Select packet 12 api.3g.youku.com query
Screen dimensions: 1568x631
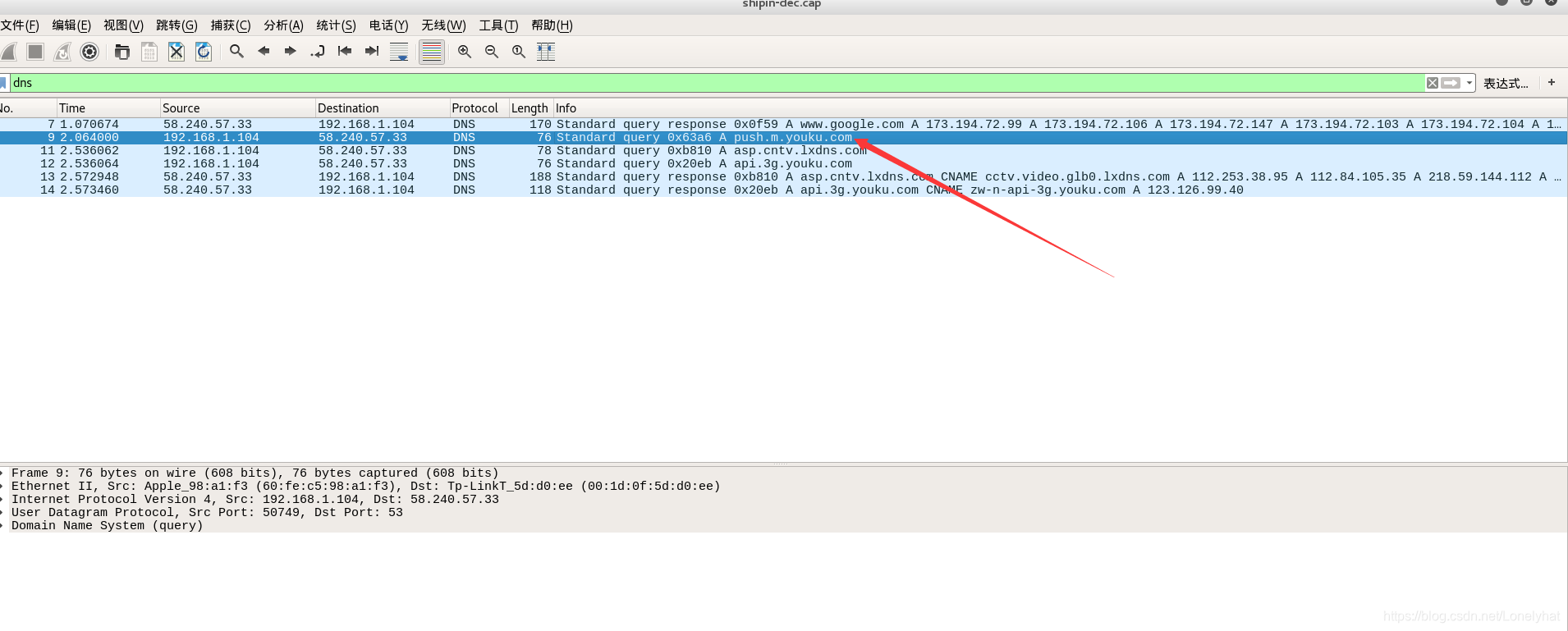tap(784, 164)
